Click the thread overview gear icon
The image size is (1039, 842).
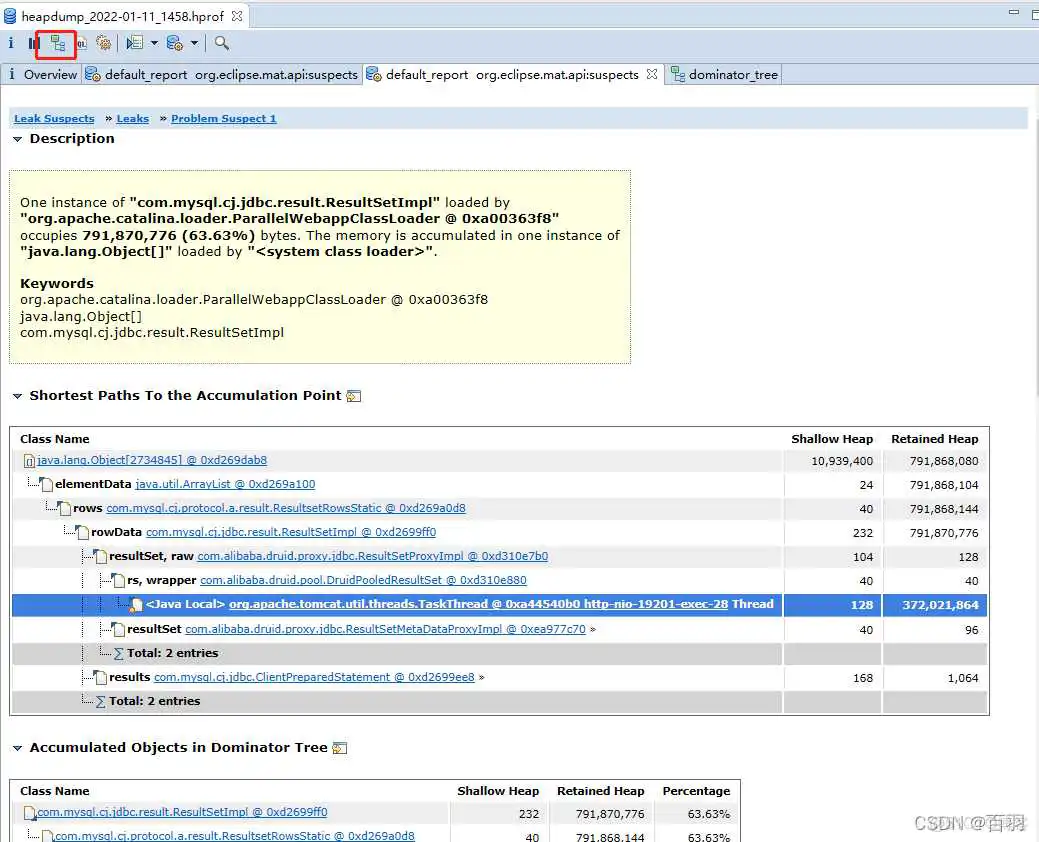click(x=102, y=43)
